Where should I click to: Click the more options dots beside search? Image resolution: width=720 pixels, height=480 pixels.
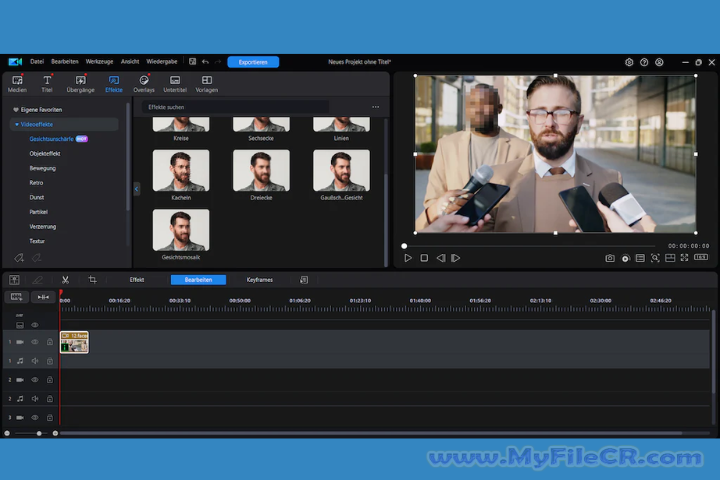376,107
